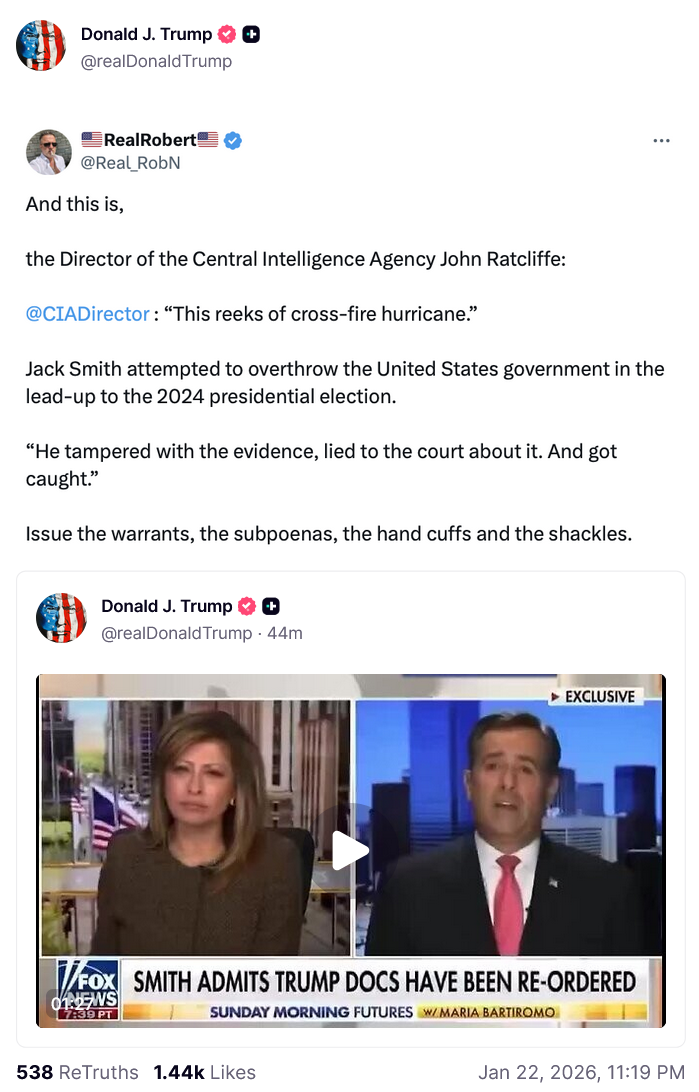Open the @Real_RobN handle
The height and width of the screenshot is (1092, 699).
pos(130,163)
